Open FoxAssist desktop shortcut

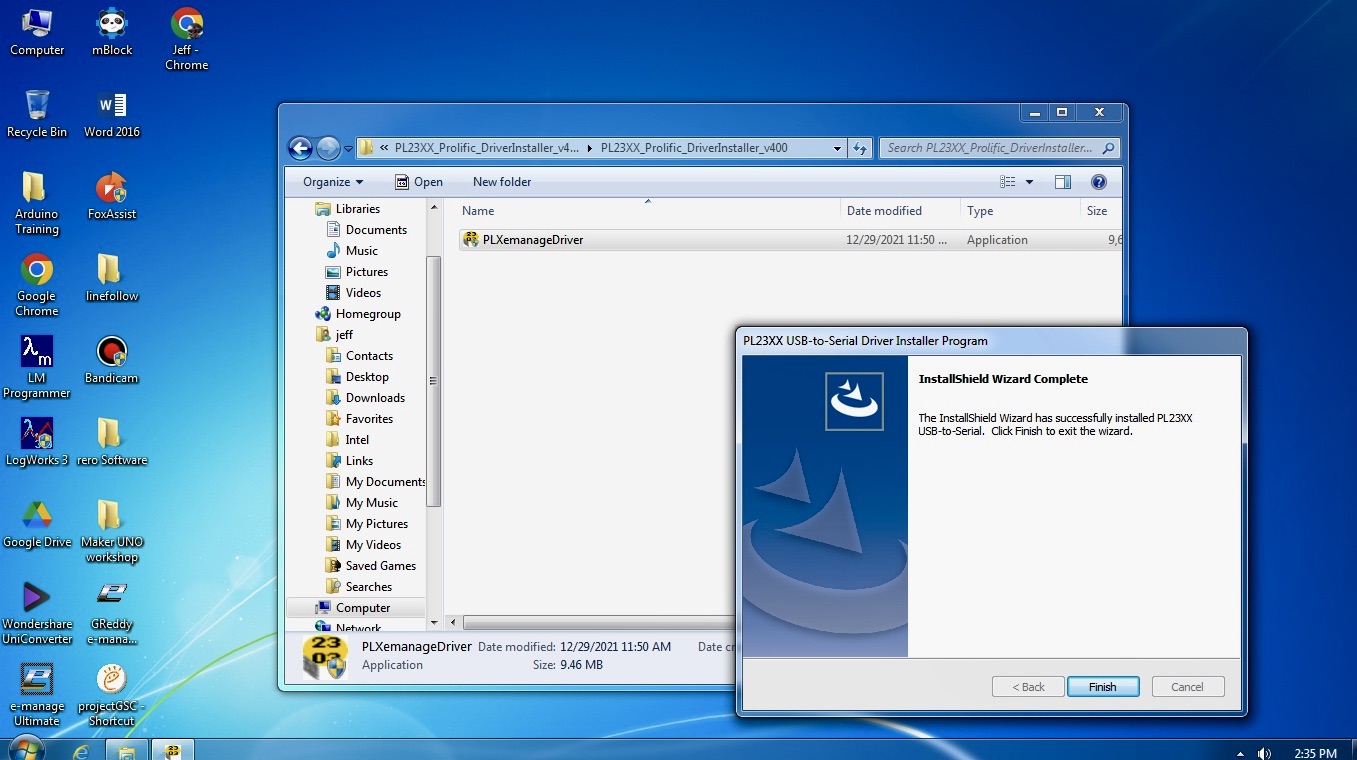112,196
